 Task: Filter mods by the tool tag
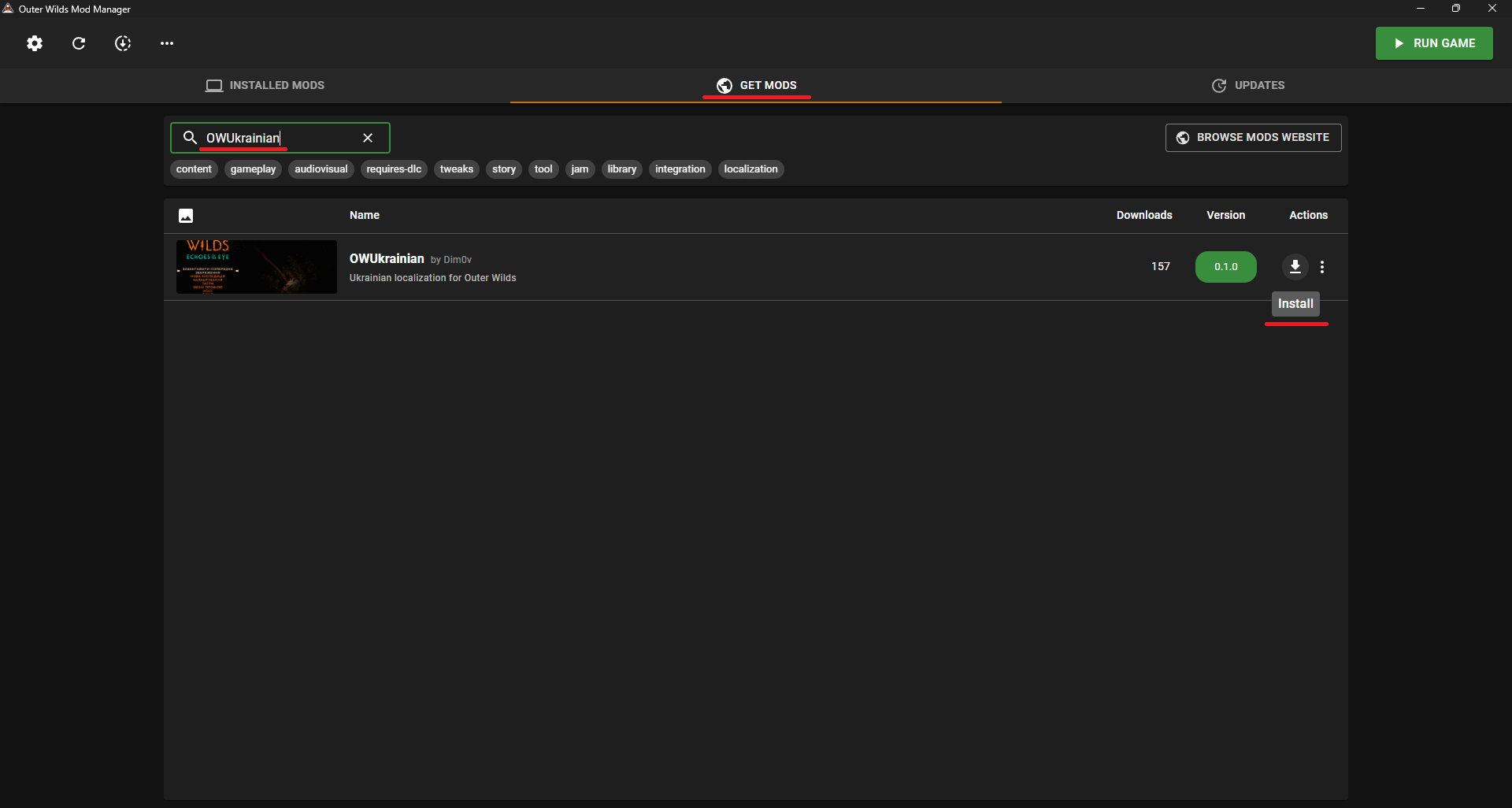pos(543,169)
